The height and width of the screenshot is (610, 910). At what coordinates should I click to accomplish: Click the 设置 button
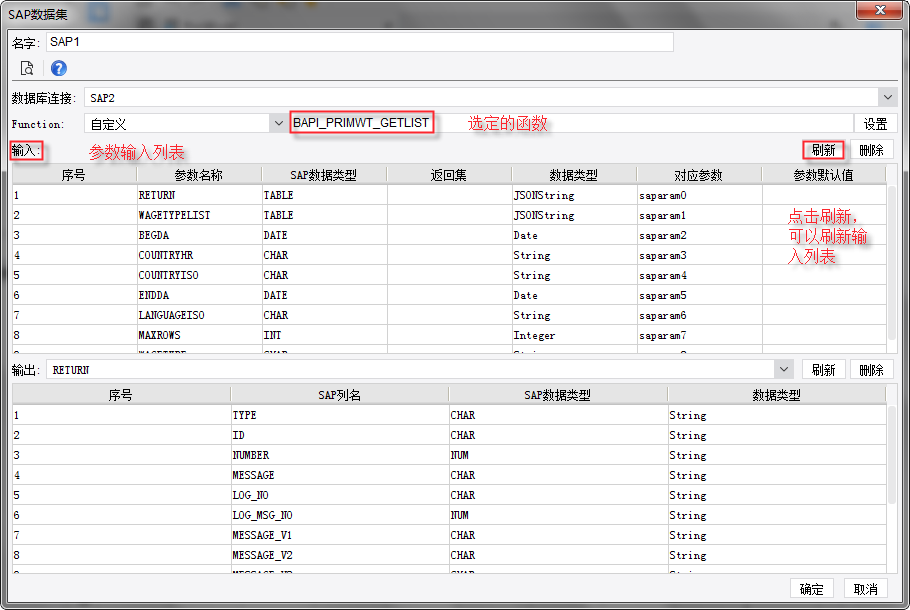coord(875,124)
